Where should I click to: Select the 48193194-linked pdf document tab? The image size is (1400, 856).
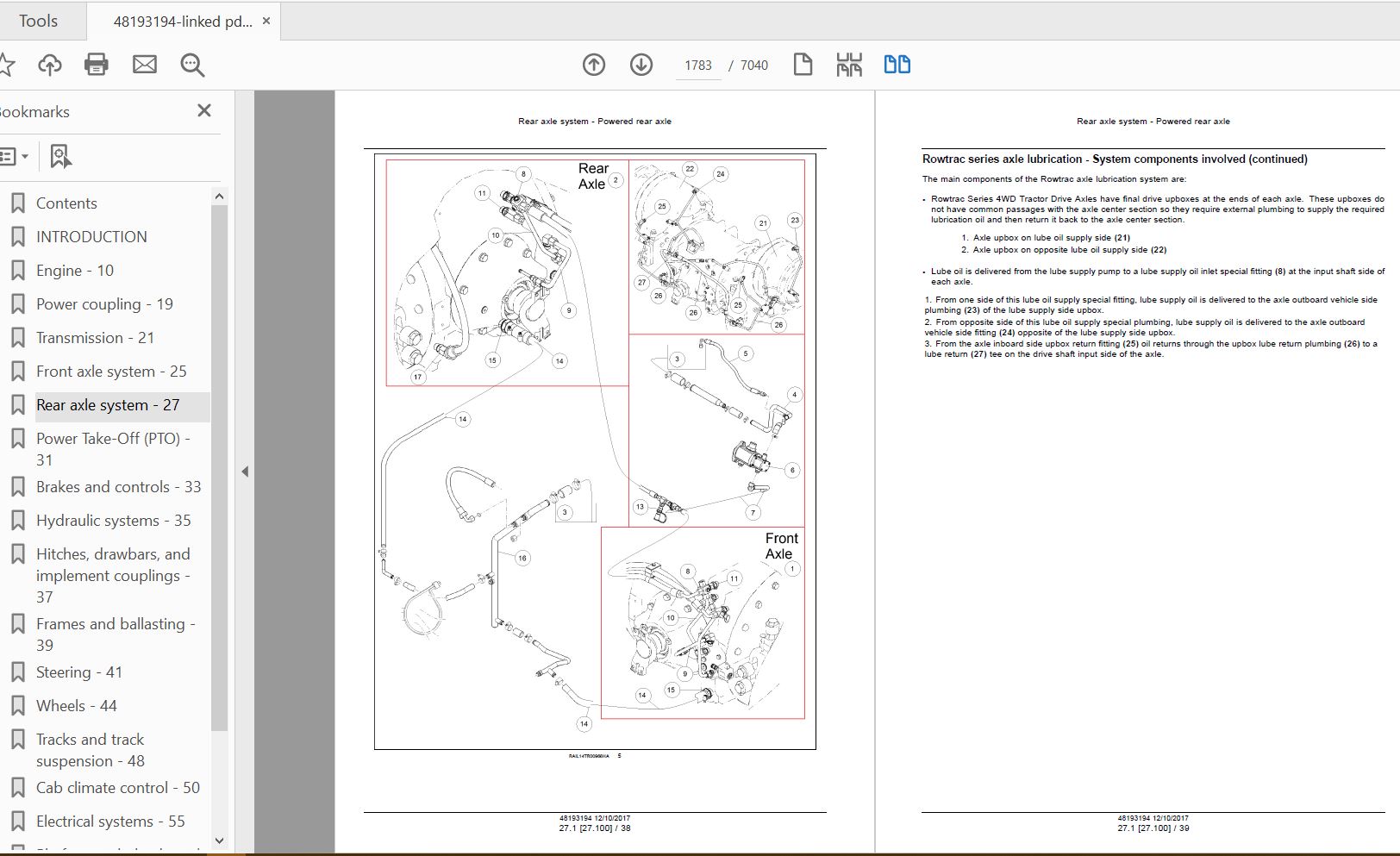click(183, 22)
